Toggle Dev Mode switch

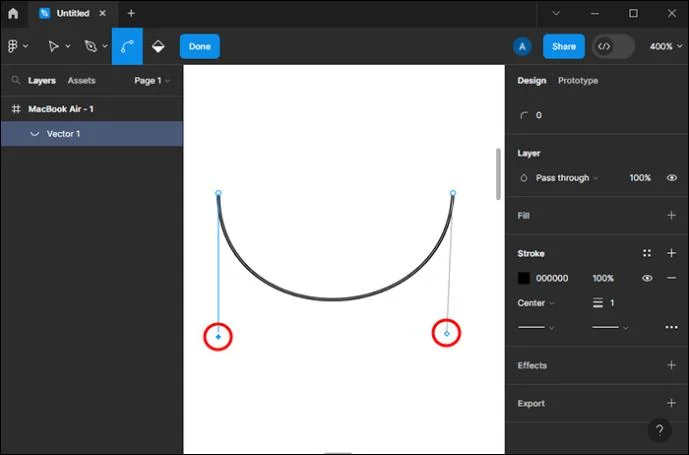point(613,46)
